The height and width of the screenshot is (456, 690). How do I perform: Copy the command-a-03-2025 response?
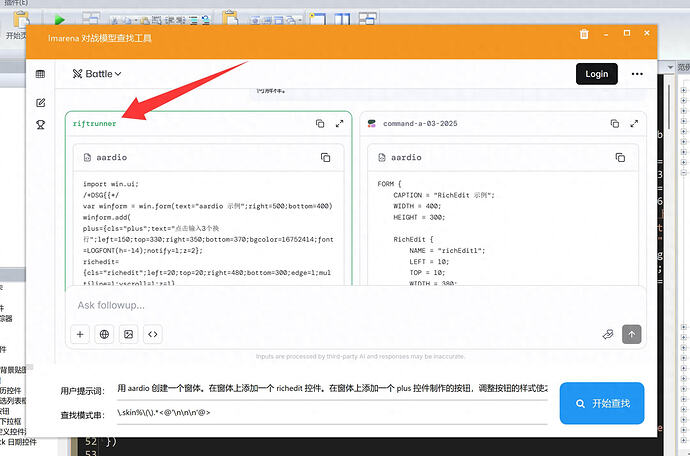click(x=615, y=124)
